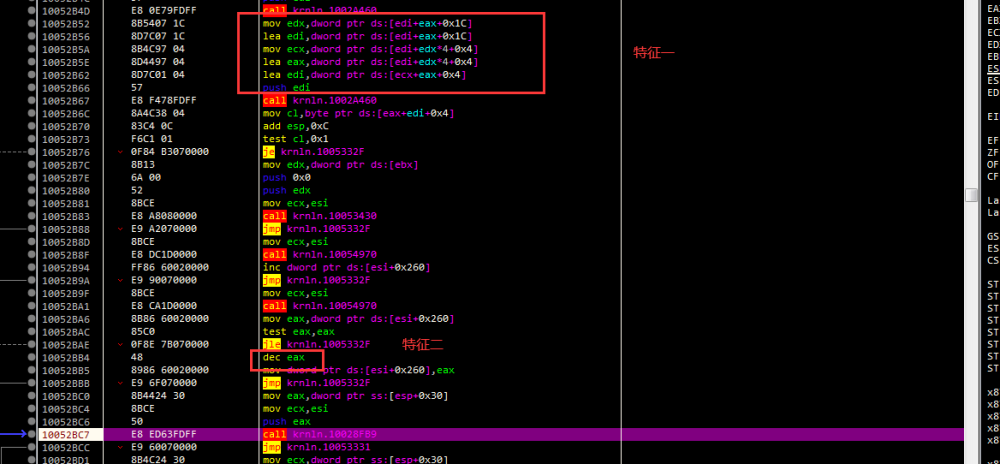Screen dimensions: 1000x464
Task: Click the blue EIP arrow at 10052BC7
Action: click(20, 435)
